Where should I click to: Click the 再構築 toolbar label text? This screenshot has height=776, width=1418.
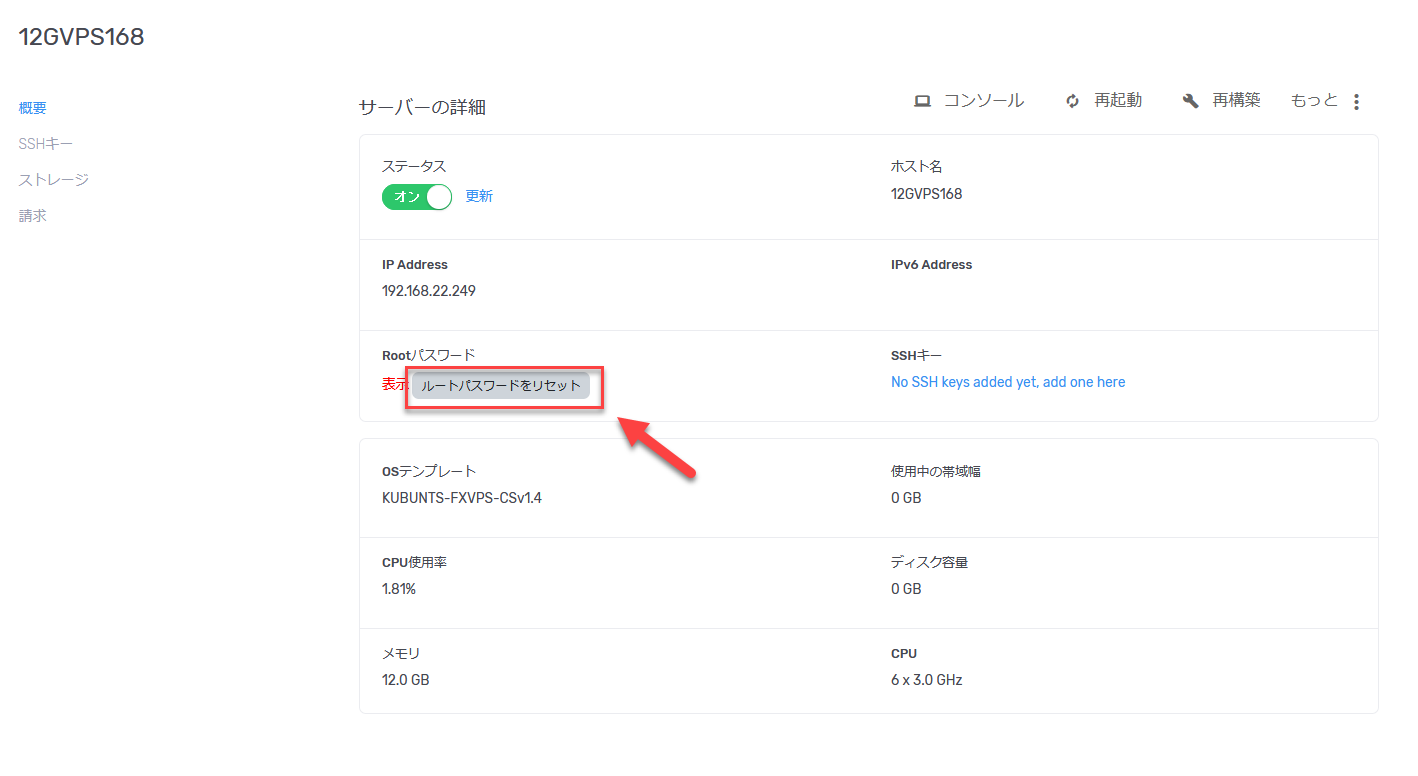click(x=1234, y=100)
